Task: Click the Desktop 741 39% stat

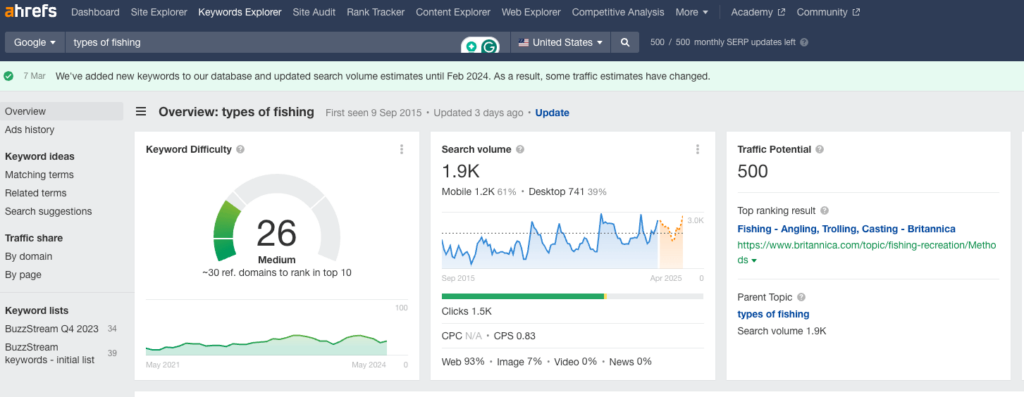Action: tap(568, 192)
